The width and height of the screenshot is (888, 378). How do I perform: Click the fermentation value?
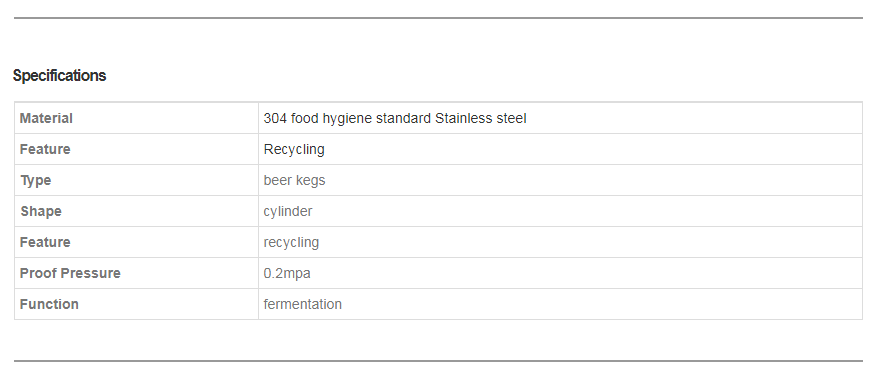tap(302, 304)
